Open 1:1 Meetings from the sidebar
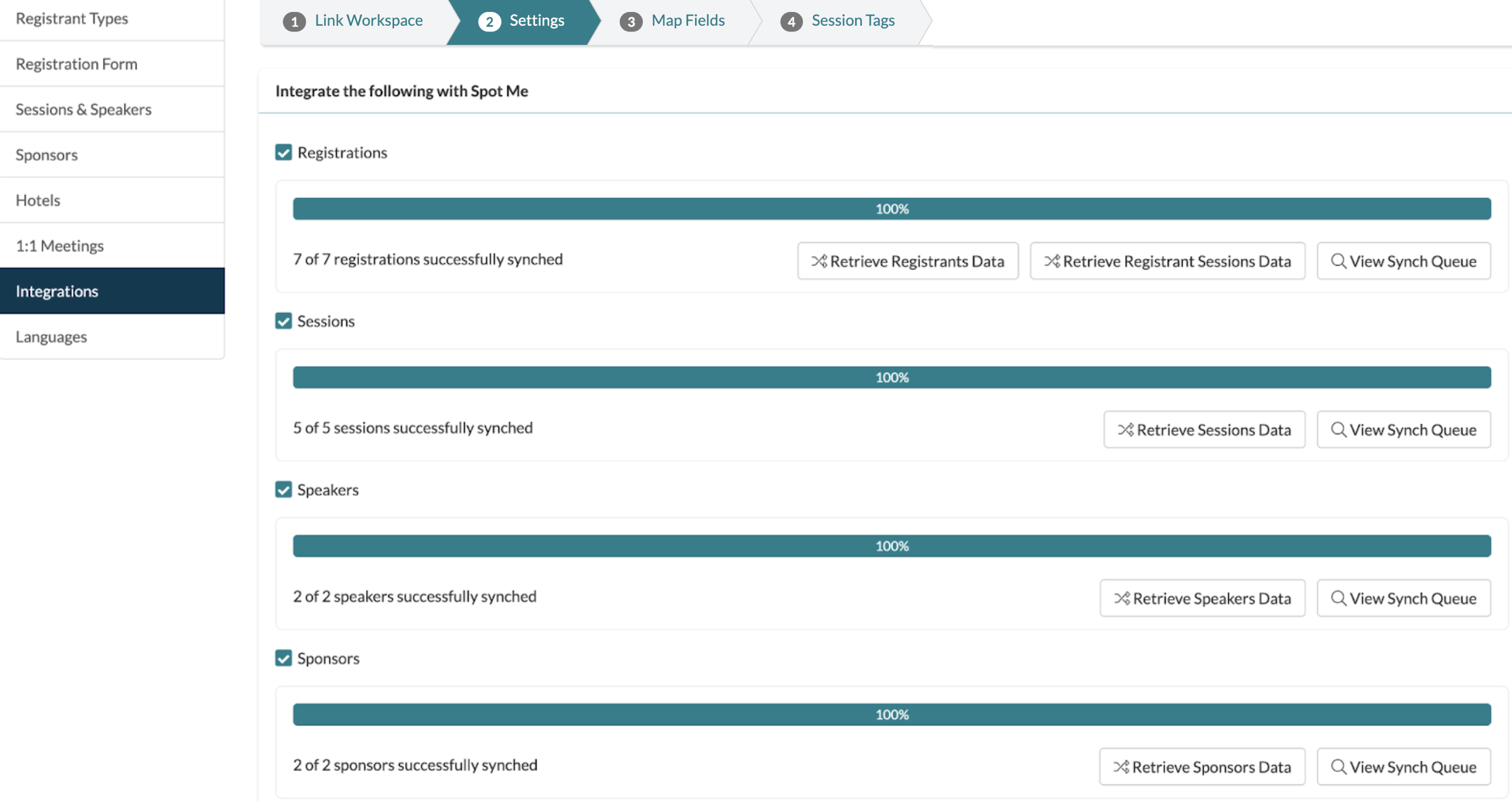 (59, 246)
